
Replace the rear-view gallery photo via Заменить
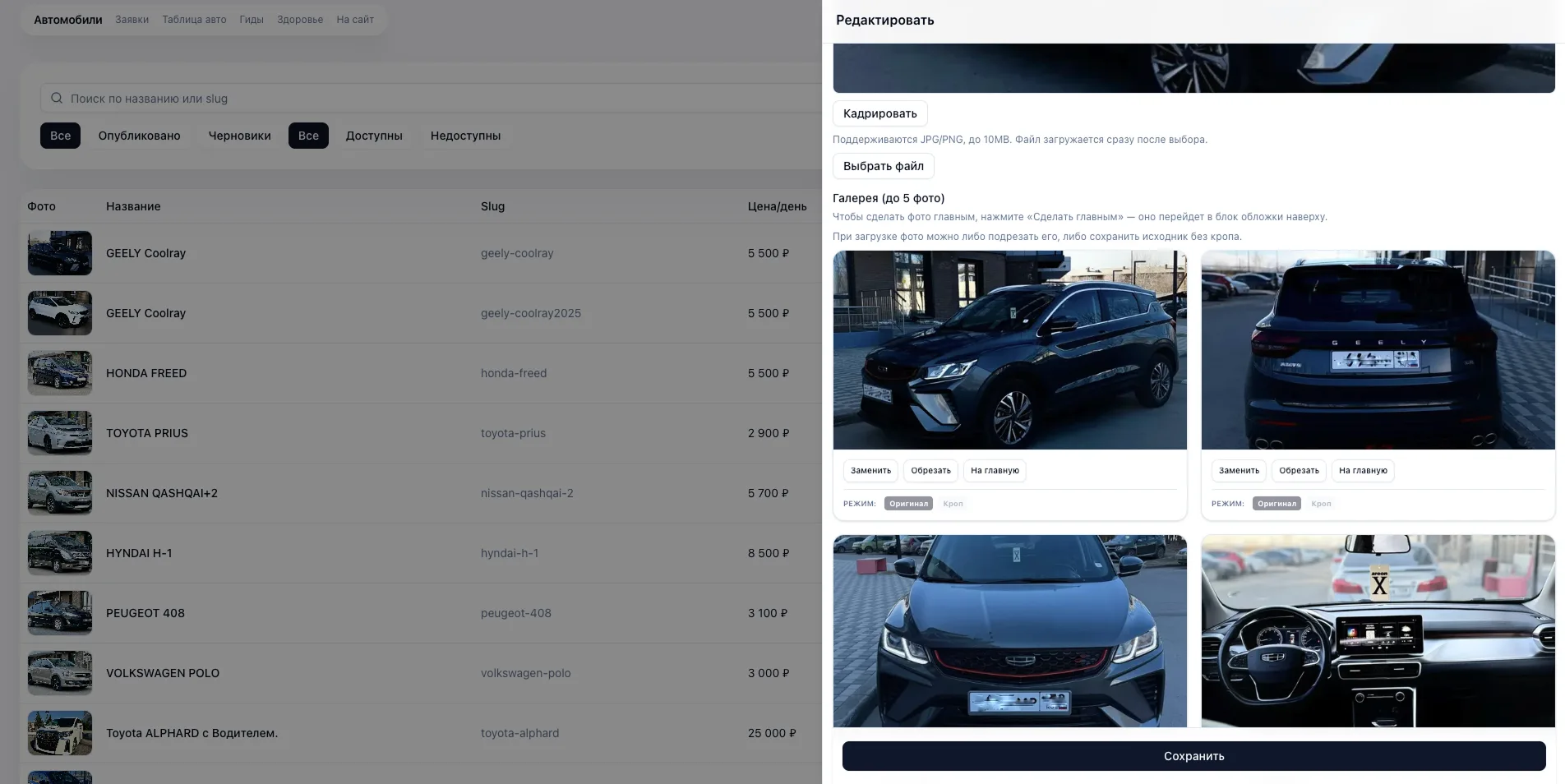pos(1239,471)
